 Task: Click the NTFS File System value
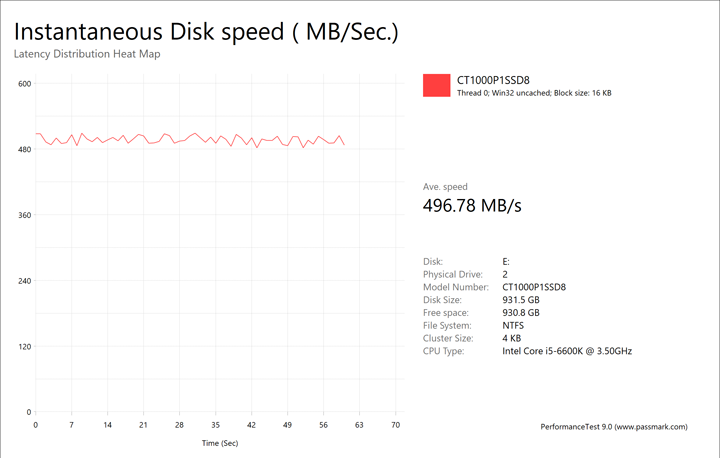tap(513, 325)
